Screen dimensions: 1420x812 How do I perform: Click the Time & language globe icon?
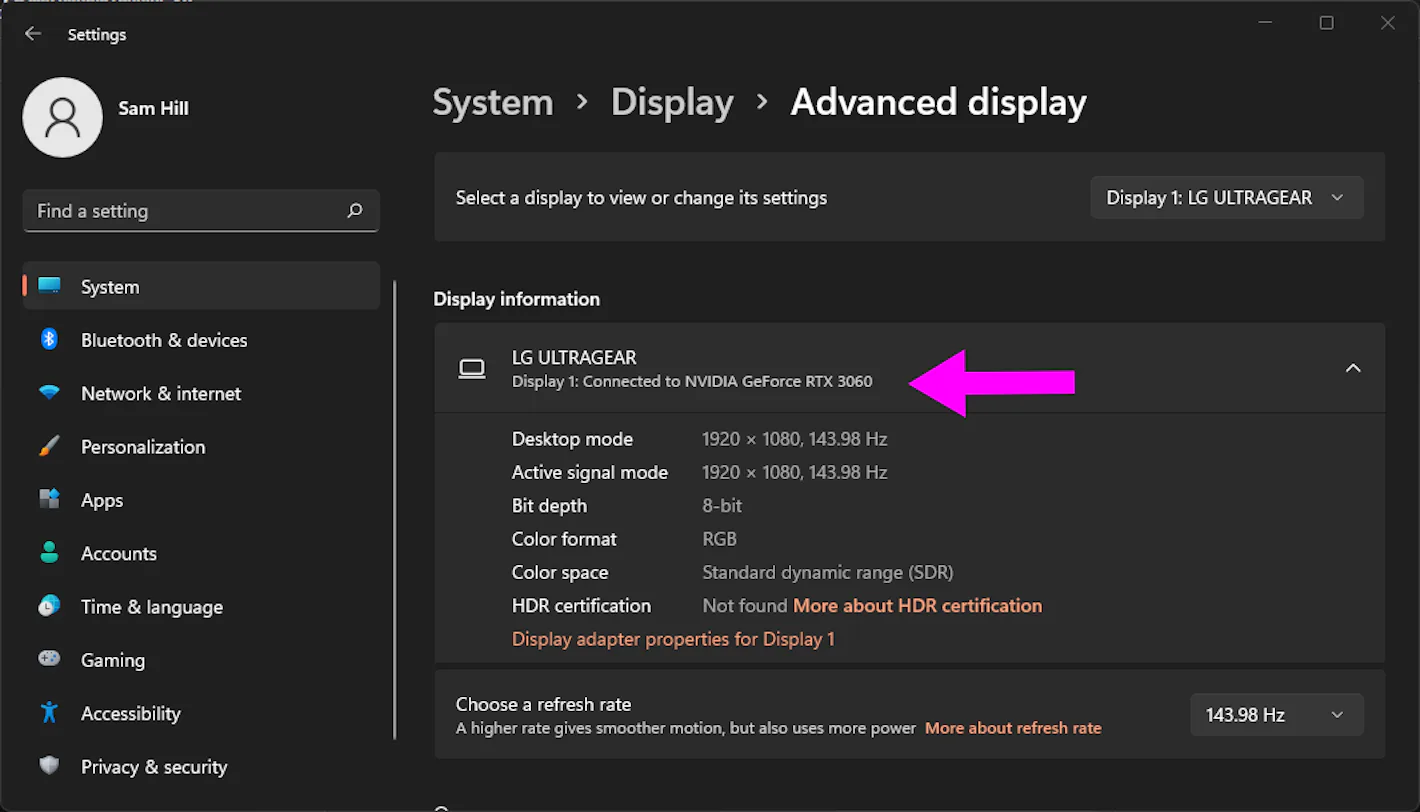coord(49,606)
